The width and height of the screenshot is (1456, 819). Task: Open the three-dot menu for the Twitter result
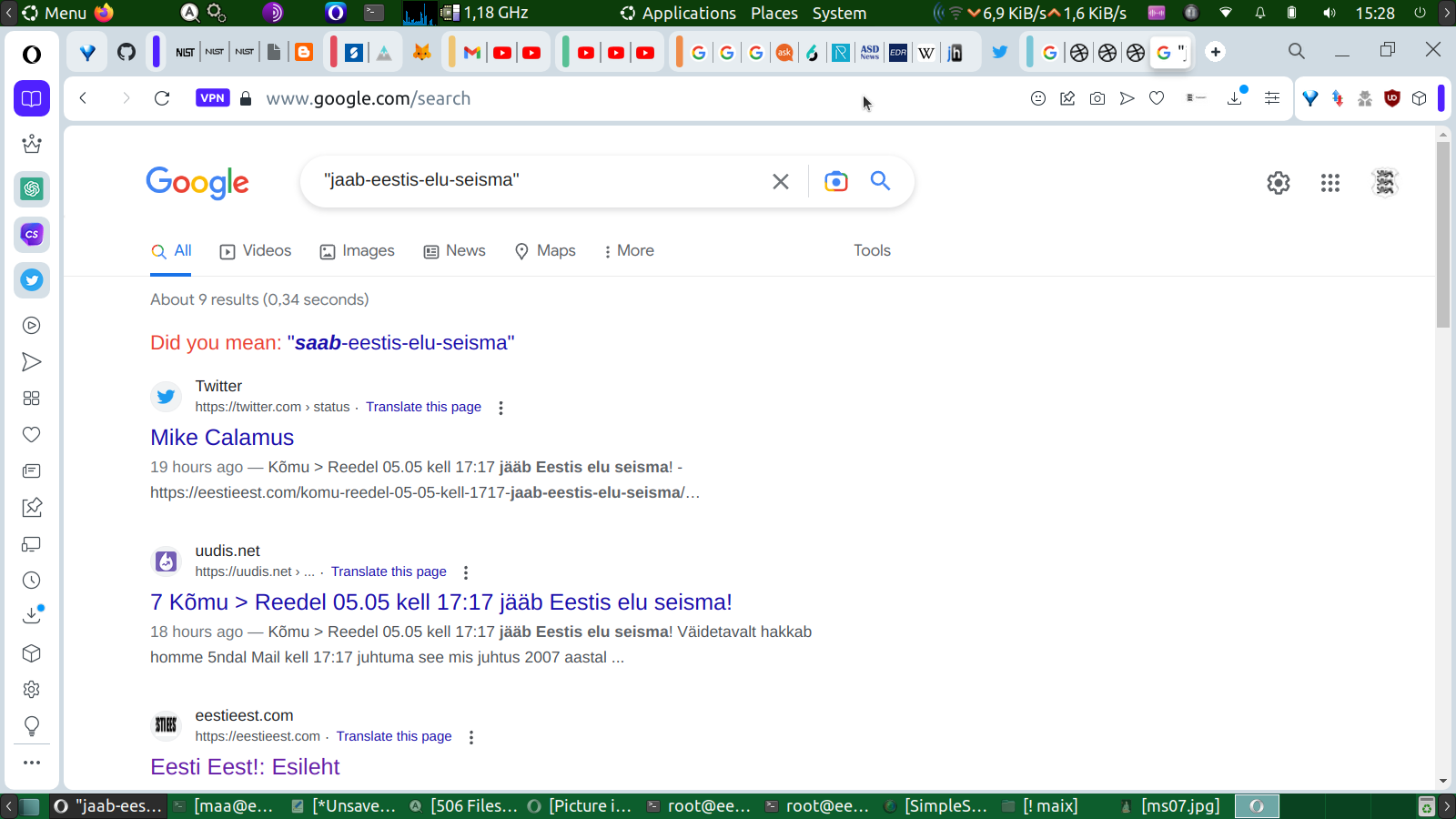(500, 408)
